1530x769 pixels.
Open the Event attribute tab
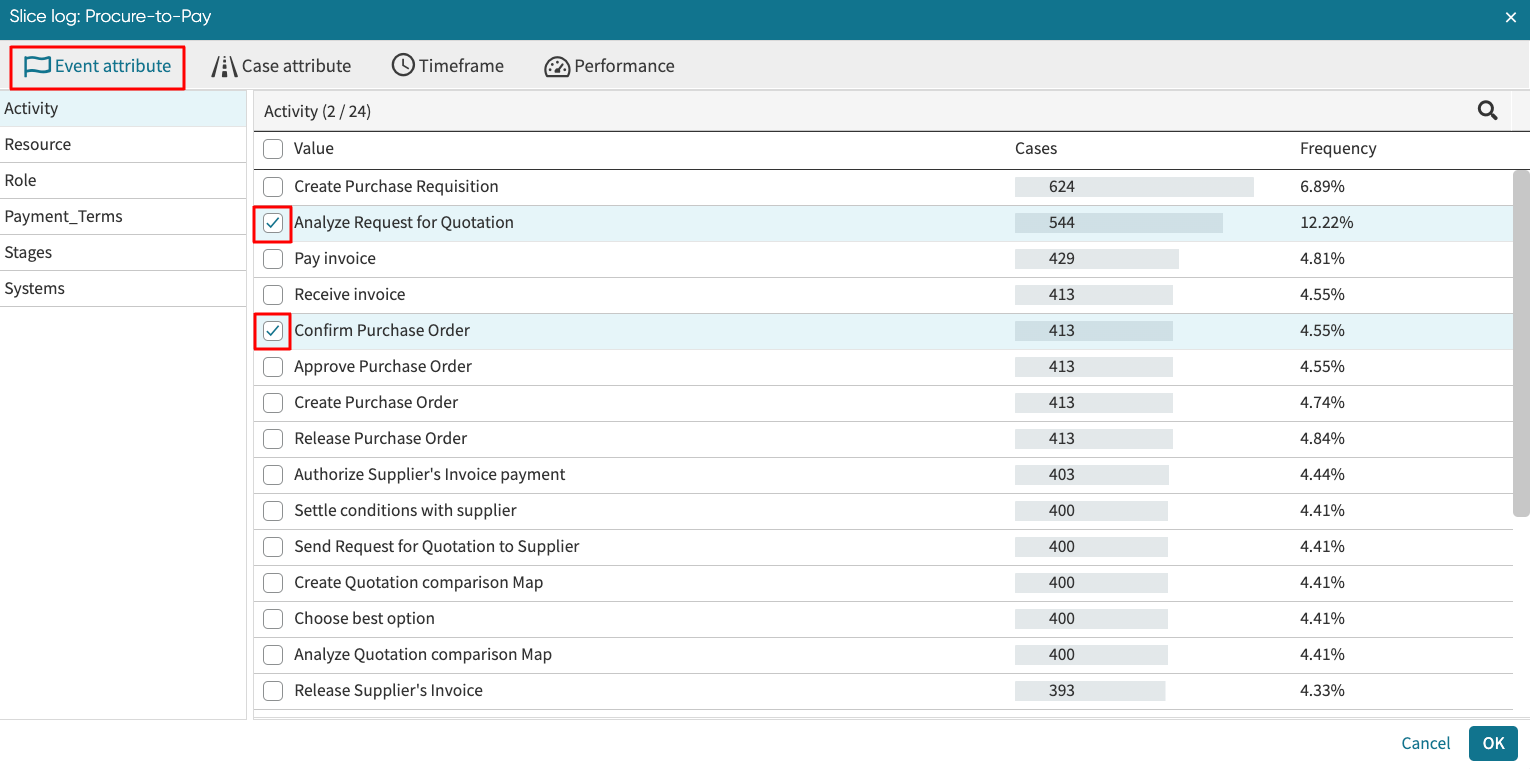pos(98,66)
